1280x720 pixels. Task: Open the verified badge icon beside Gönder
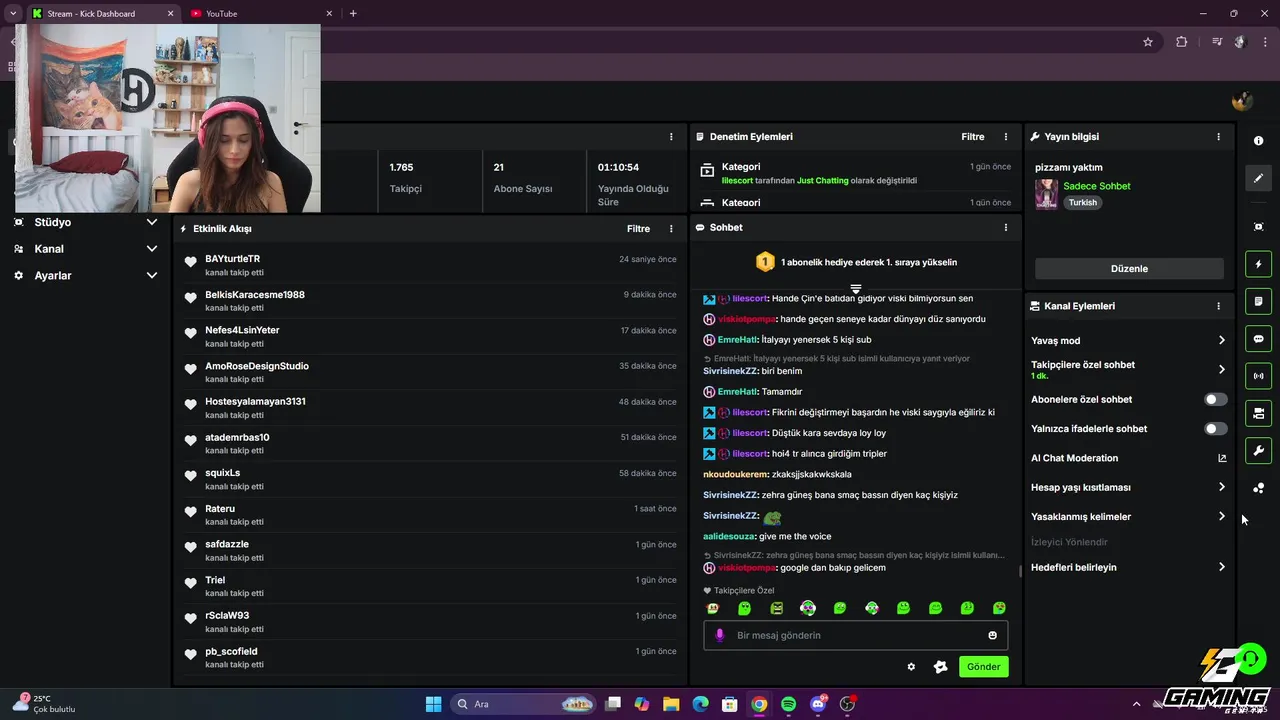(x=940, y=667)
